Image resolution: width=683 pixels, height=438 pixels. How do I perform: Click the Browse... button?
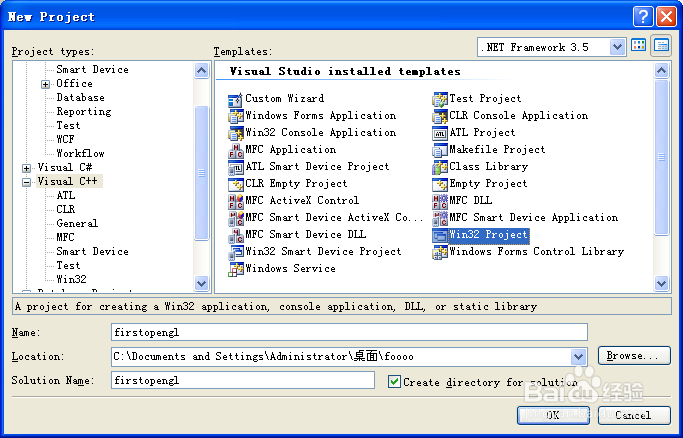(x=634, y=356)
